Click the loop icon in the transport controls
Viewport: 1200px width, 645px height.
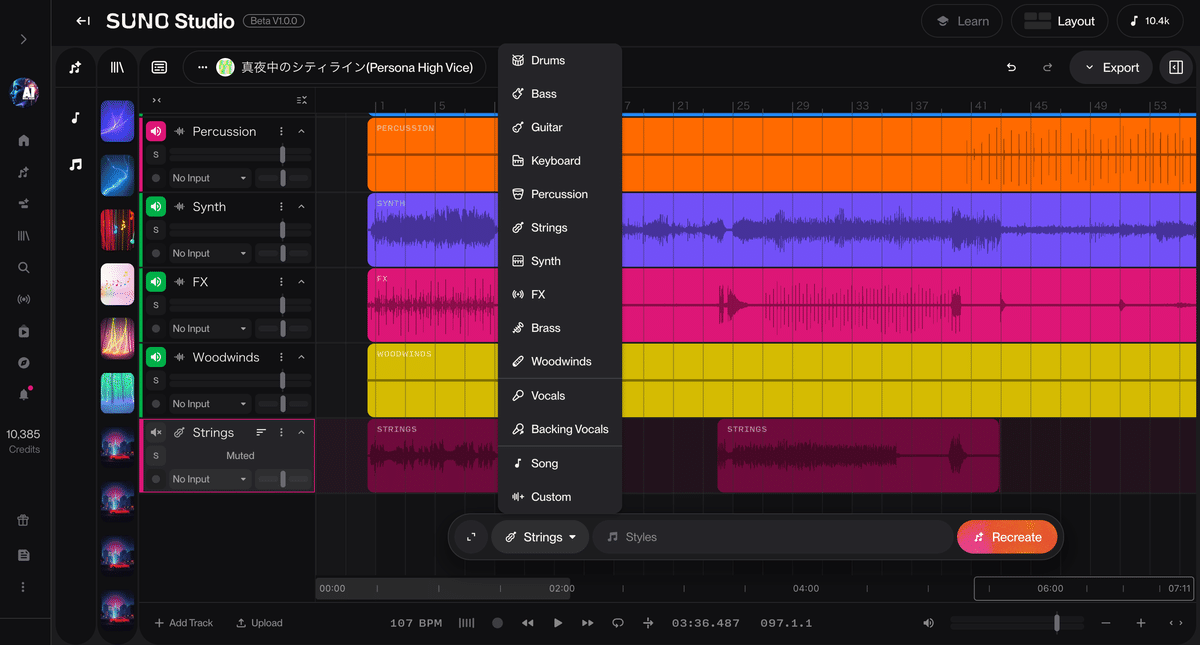point(617,622)
